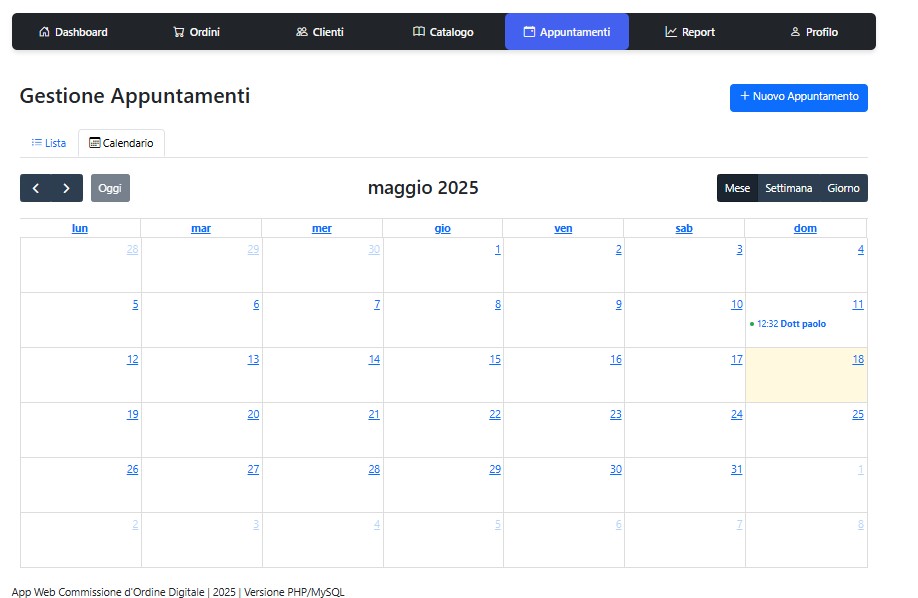The width and height of the screenshot is (918, 598).
Task: Click day number 18 link
Action: point(857,359)
